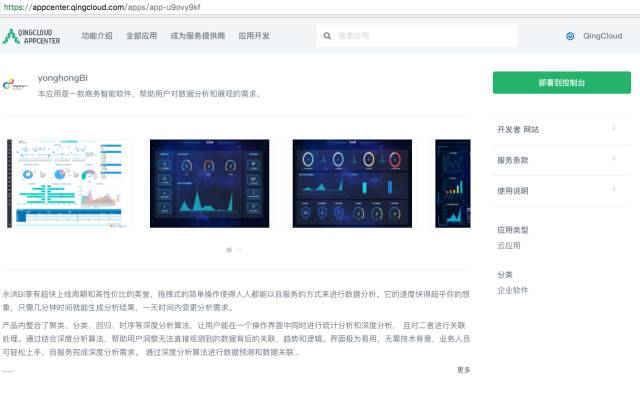Viewport: 640px width, 394px height.
Task: Open the 全部应用 menu item
Action: 141,36
